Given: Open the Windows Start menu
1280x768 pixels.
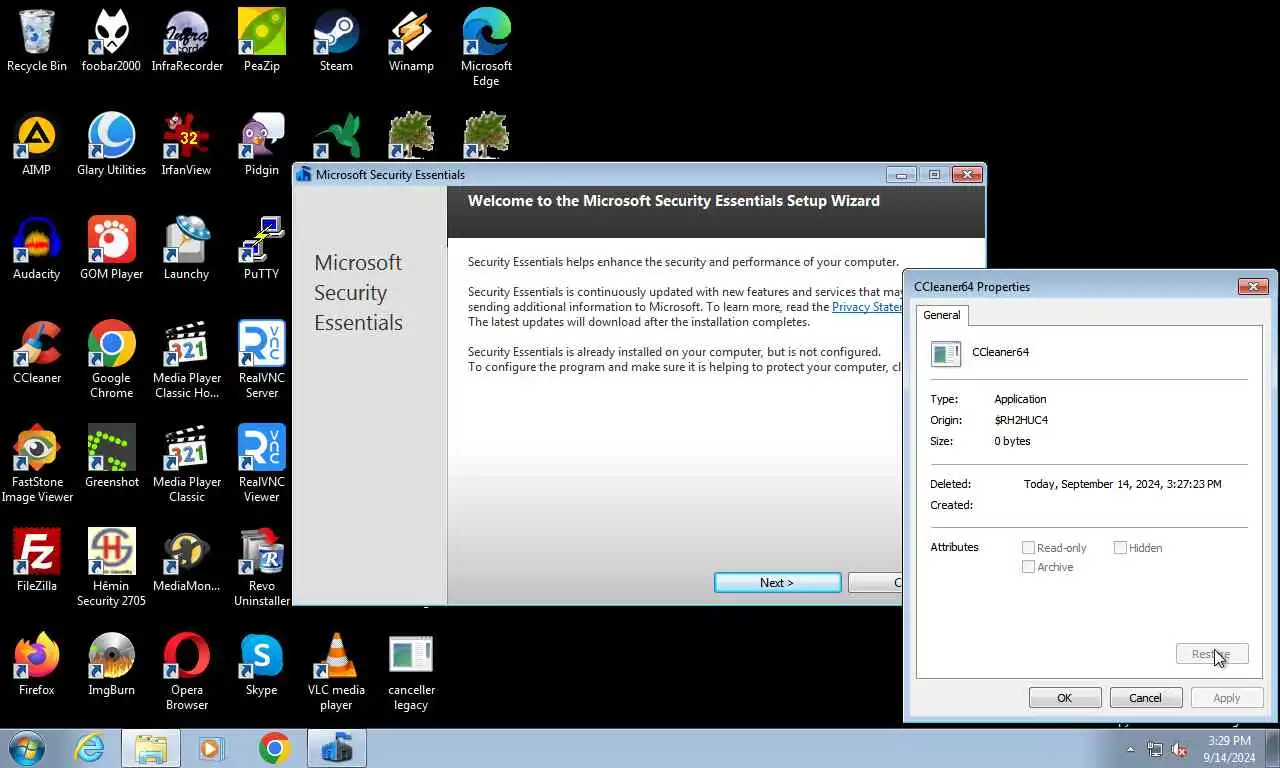Looking at the screenshot, I should 25,748.
